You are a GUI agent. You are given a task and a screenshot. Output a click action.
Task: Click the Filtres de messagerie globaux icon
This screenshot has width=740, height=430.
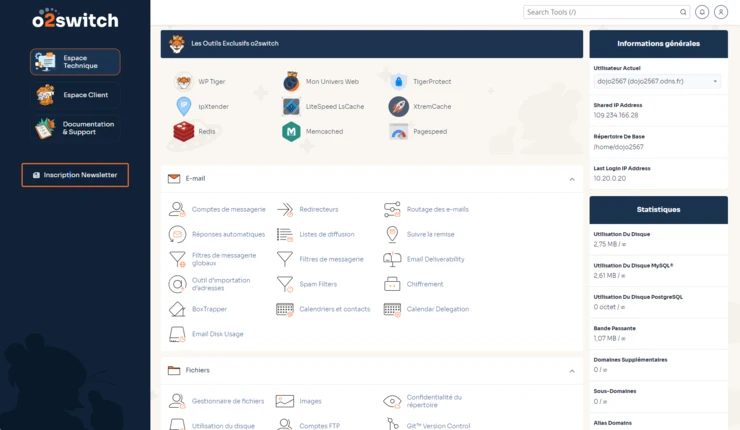(177, 259)
